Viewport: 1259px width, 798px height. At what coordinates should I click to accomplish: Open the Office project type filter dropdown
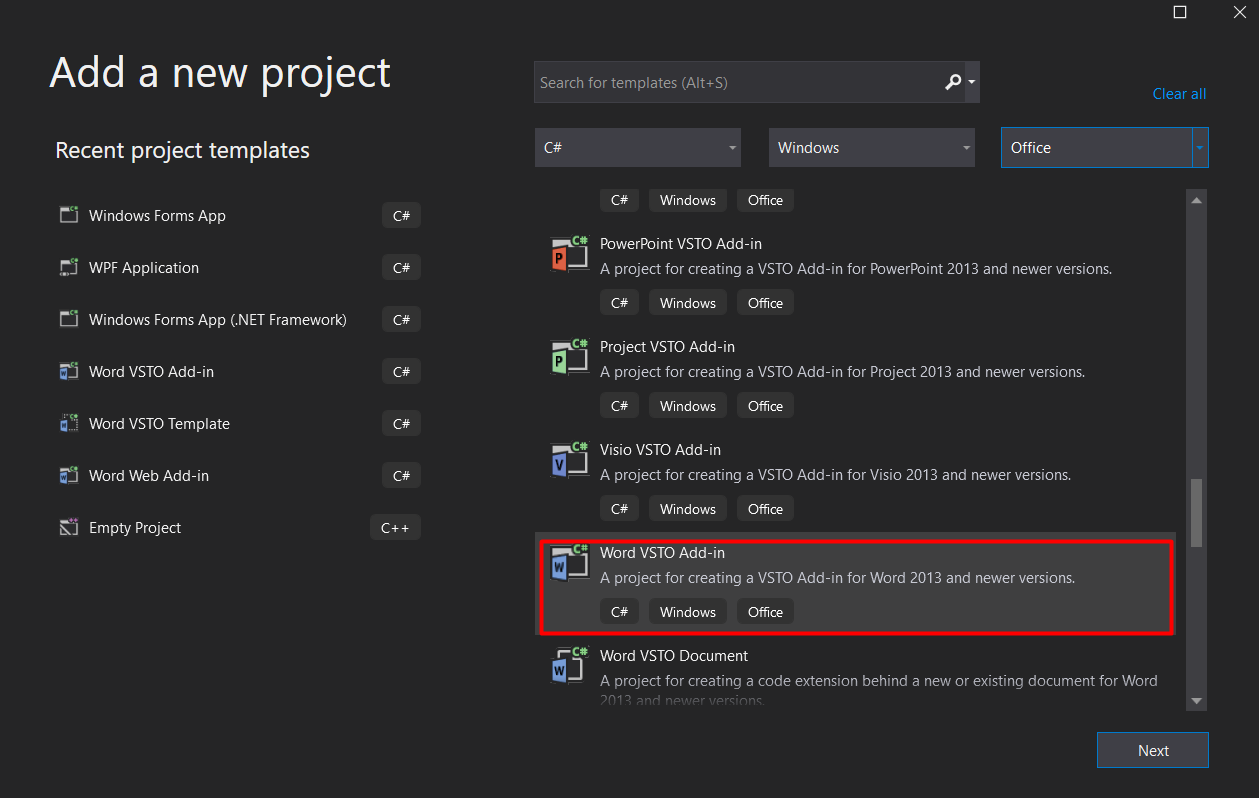pyautogui.click(x=1105, y=147)
